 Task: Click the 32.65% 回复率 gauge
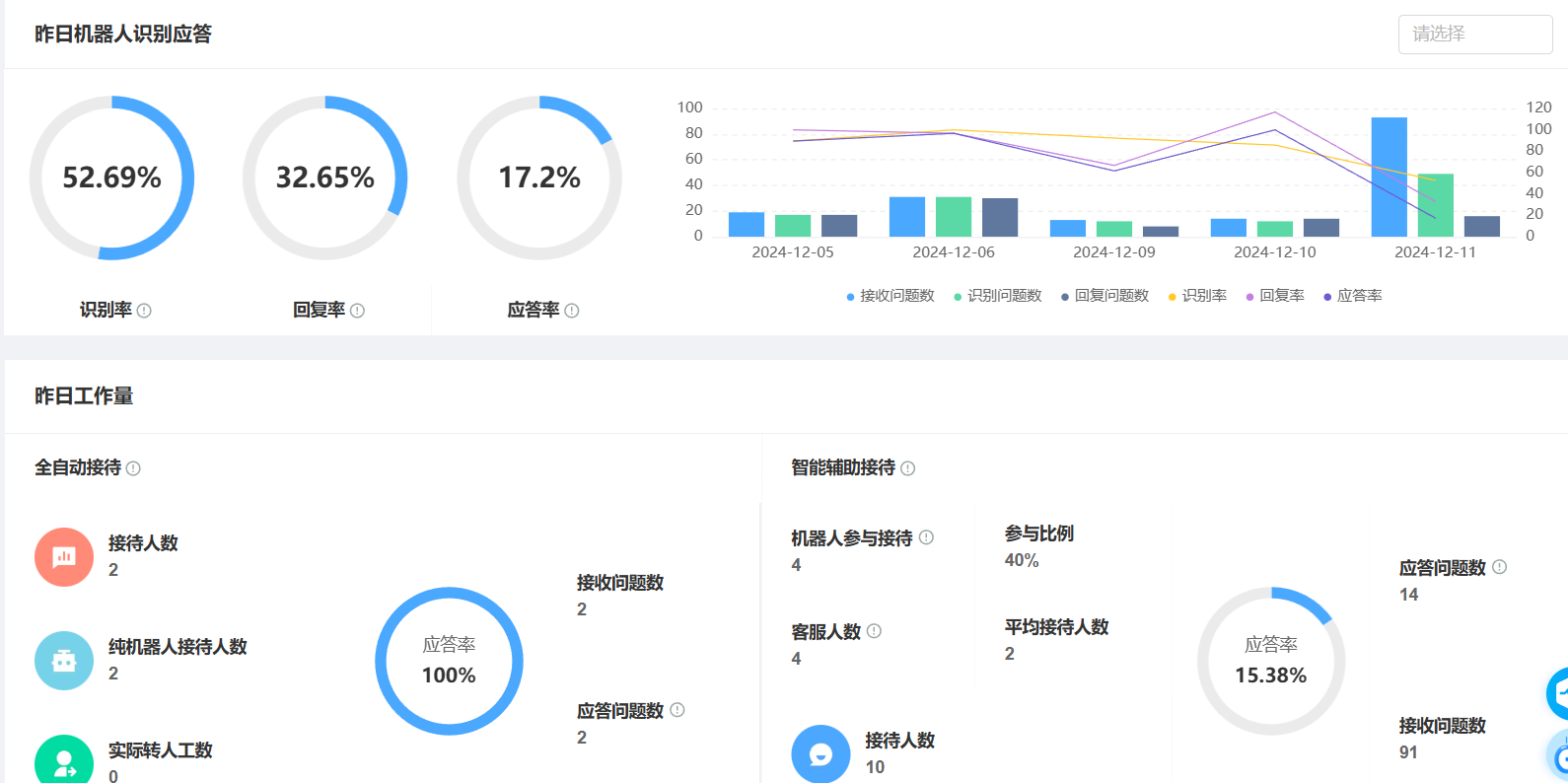pos(325,178)
